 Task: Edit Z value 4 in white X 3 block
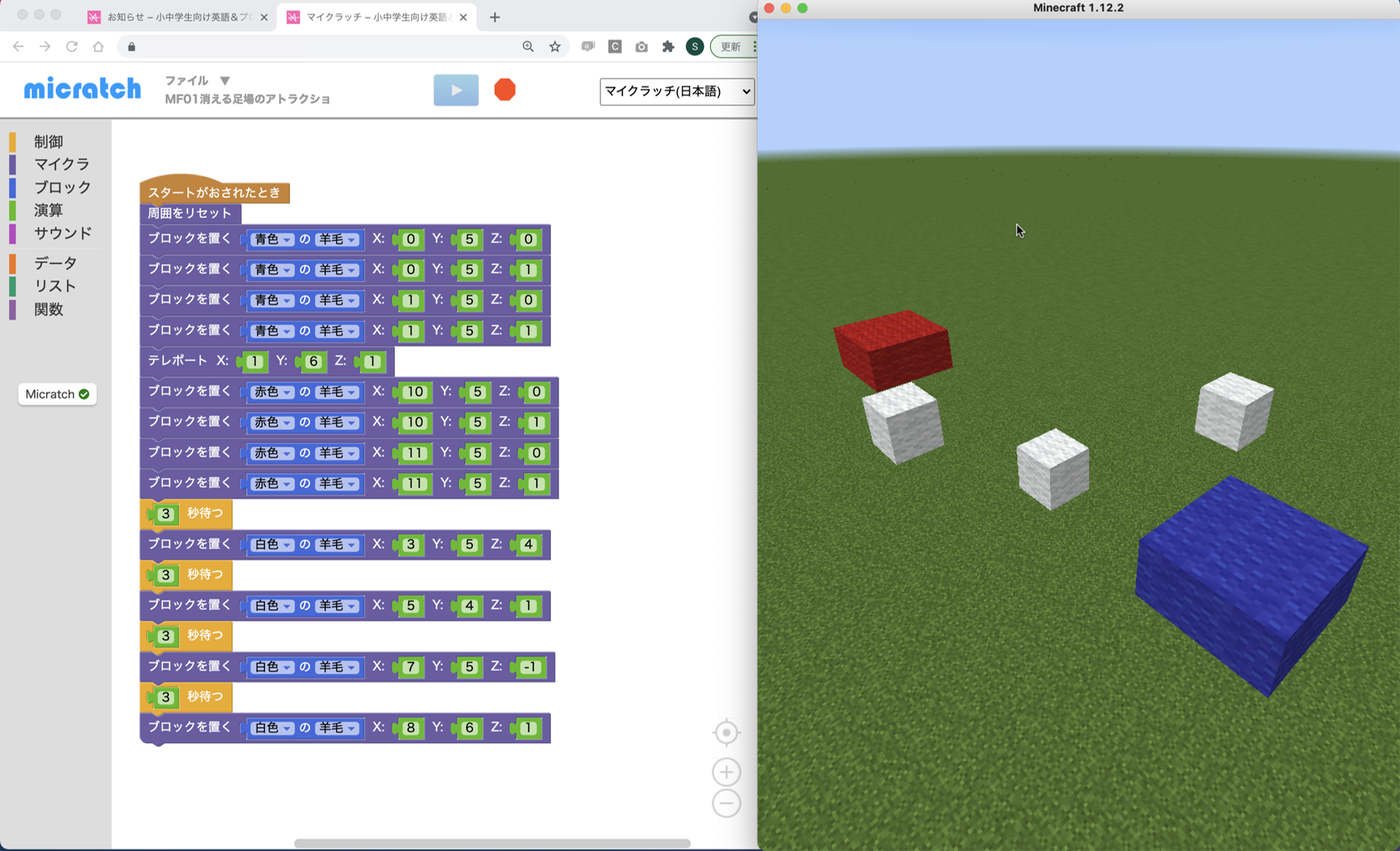coord(527,544)
